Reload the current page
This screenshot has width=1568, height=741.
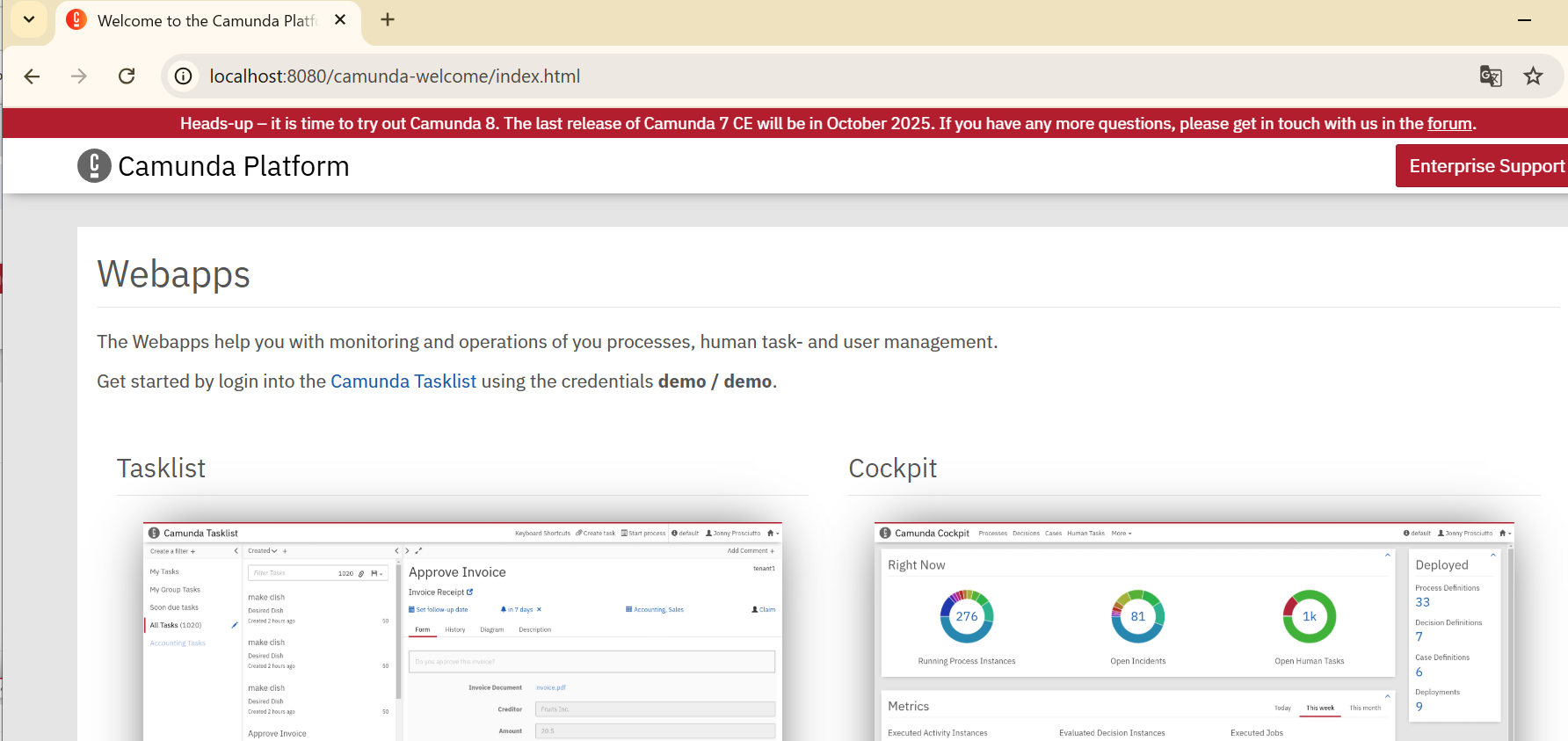(127, 76)
